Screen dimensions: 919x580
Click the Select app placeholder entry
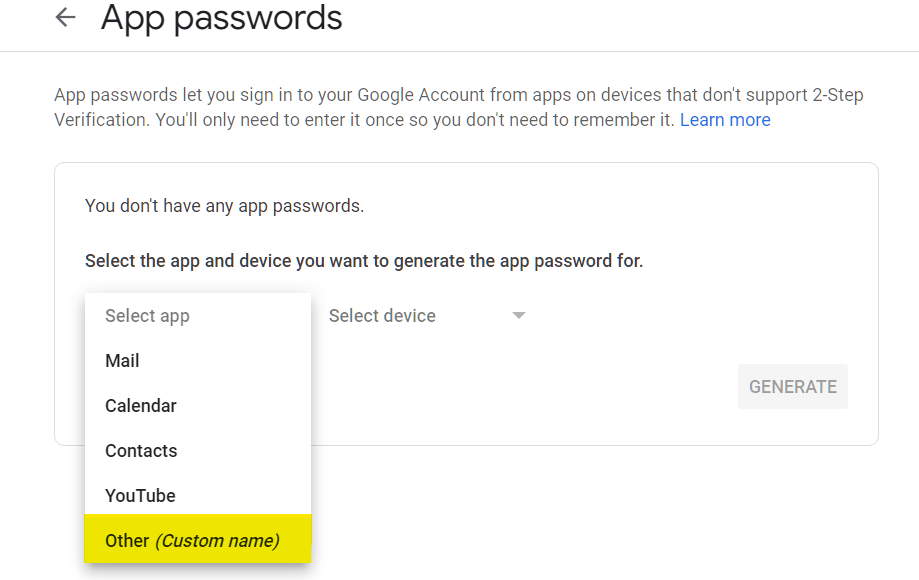198,316
